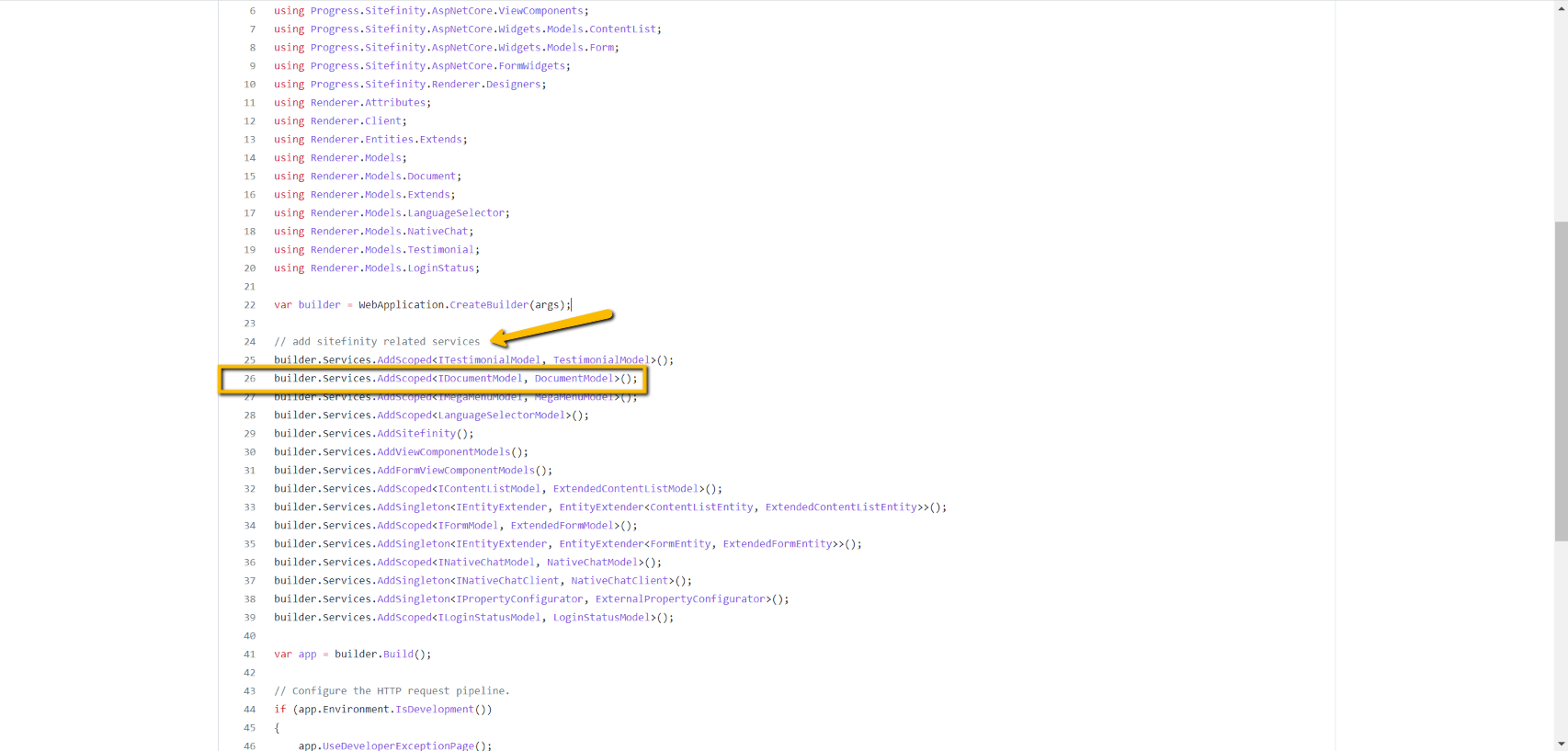Click 'ExtendedContentListEntity' on line 33
Screen dimensions: 1568x751
tap(841, 507)
